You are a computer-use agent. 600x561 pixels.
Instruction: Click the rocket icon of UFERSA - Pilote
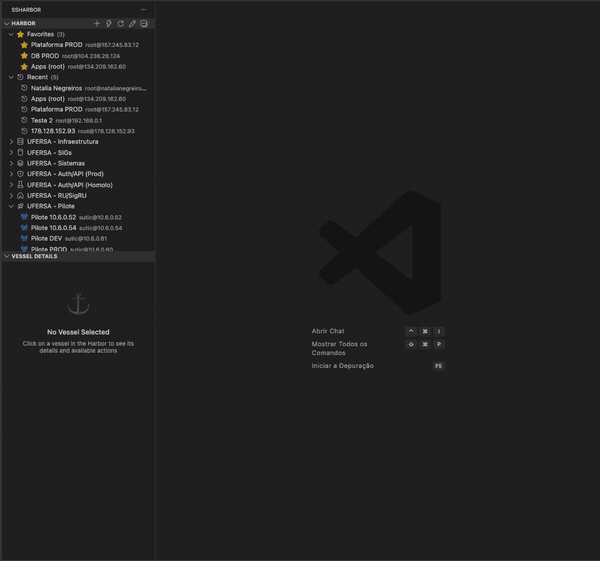click(21, 206)
